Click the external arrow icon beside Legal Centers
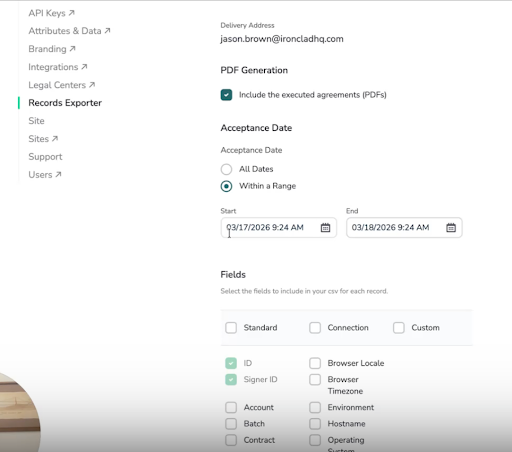The width and height of the screenshot is (512, 452). point(92,85)
